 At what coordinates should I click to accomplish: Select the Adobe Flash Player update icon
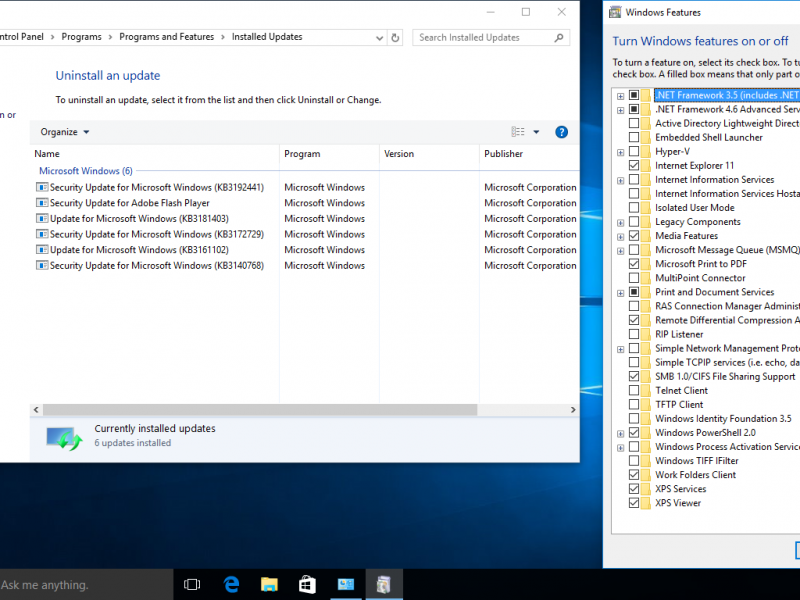pos(42,203)
